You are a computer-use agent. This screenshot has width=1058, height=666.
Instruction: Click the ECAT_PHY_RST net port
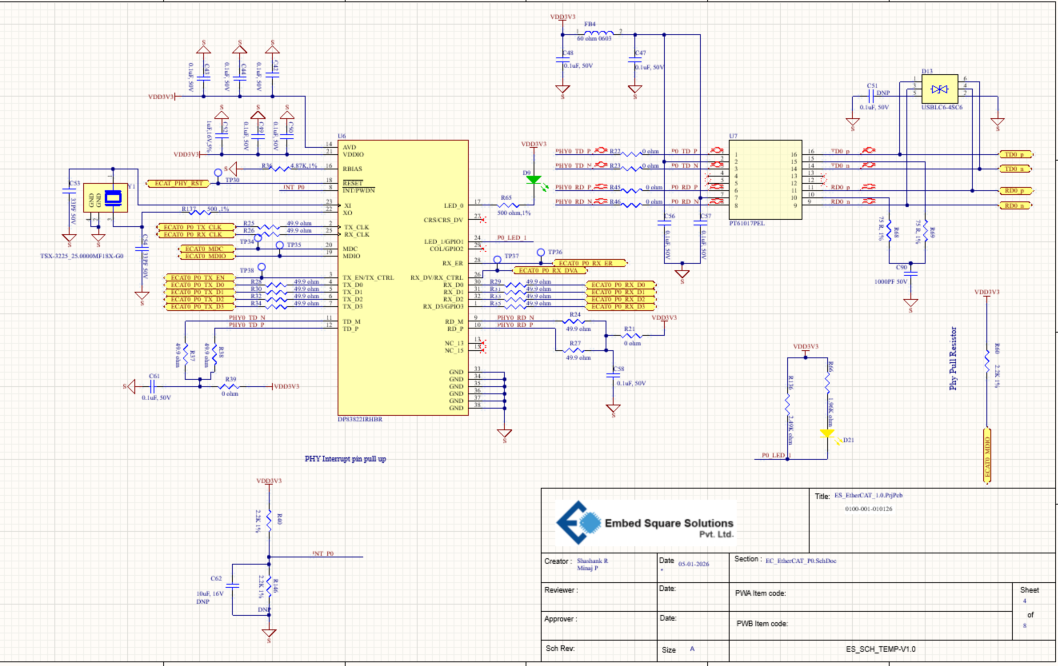tap(177, 184)
